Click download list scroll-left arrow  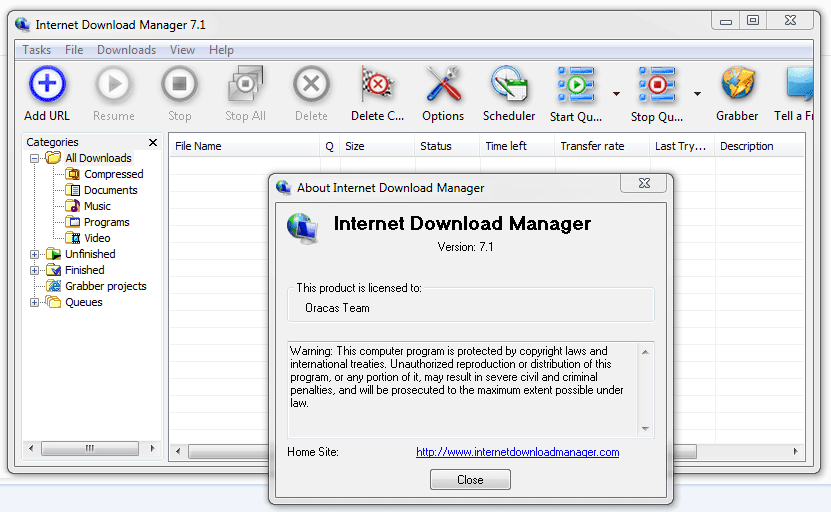coord(178,452)
